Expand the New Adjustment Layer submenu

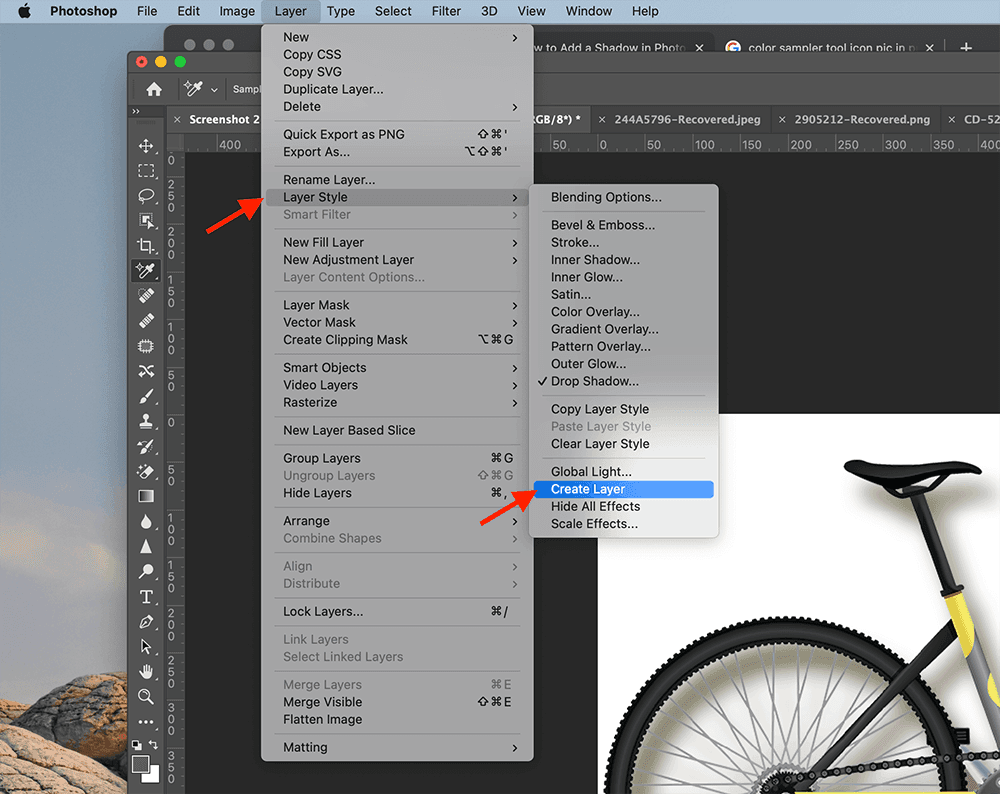pyautogui.click(x=397, y=260)
